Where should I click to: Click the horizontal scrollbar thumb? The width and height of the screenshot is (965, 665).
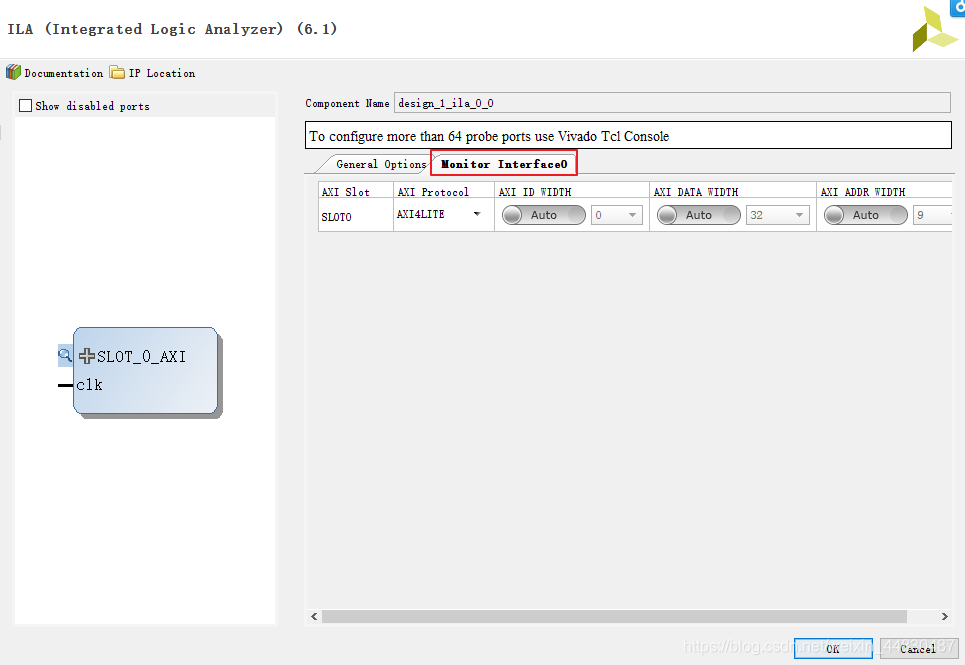click(614, 616)
